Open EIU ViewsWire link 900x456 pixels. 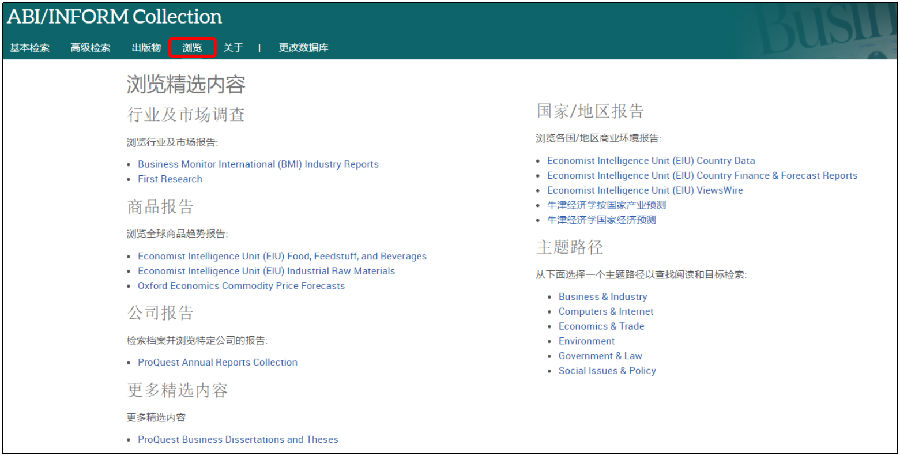pyautogui.click(x=645, y=190)
